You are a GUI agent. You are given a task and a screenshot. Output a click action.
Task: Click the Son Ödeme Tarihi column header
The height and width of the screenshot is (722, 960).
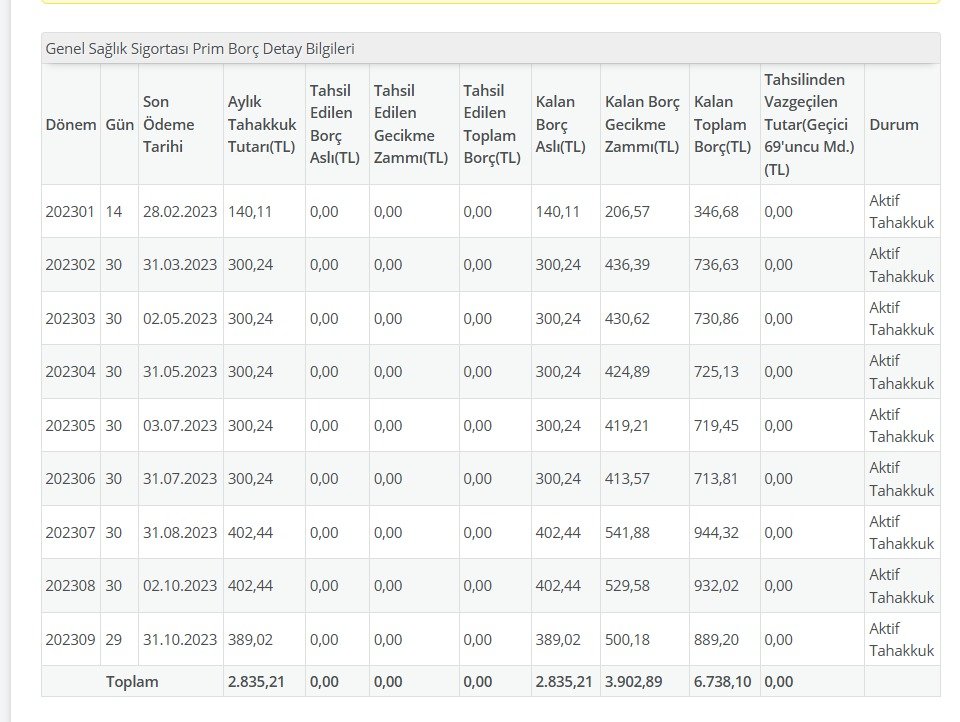(180, 125)
